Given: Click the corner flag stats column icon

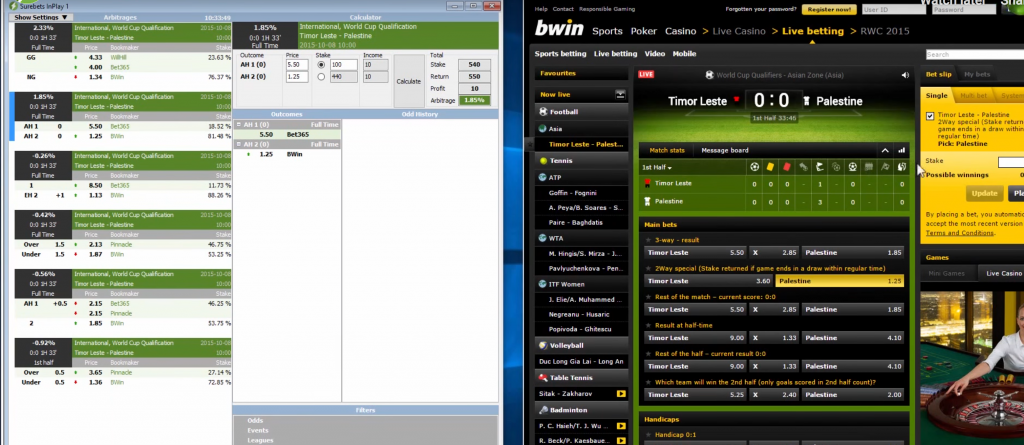Looking at the screenshot, I should (820, 167).
